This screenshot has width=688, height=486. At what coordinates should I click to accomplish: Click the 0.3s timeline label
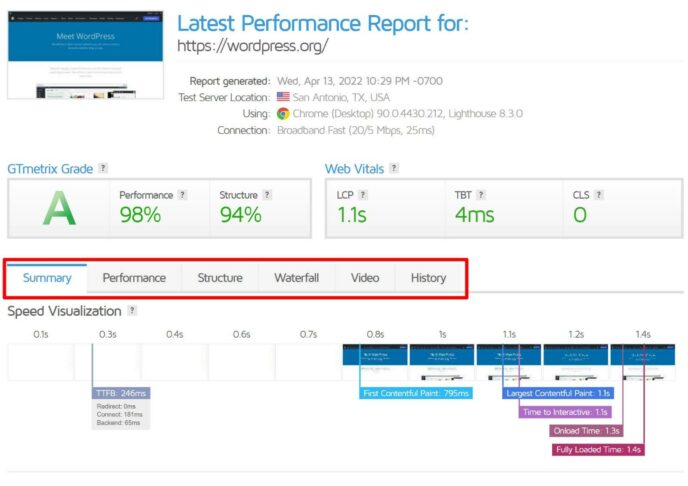click(x=108, y=334)
